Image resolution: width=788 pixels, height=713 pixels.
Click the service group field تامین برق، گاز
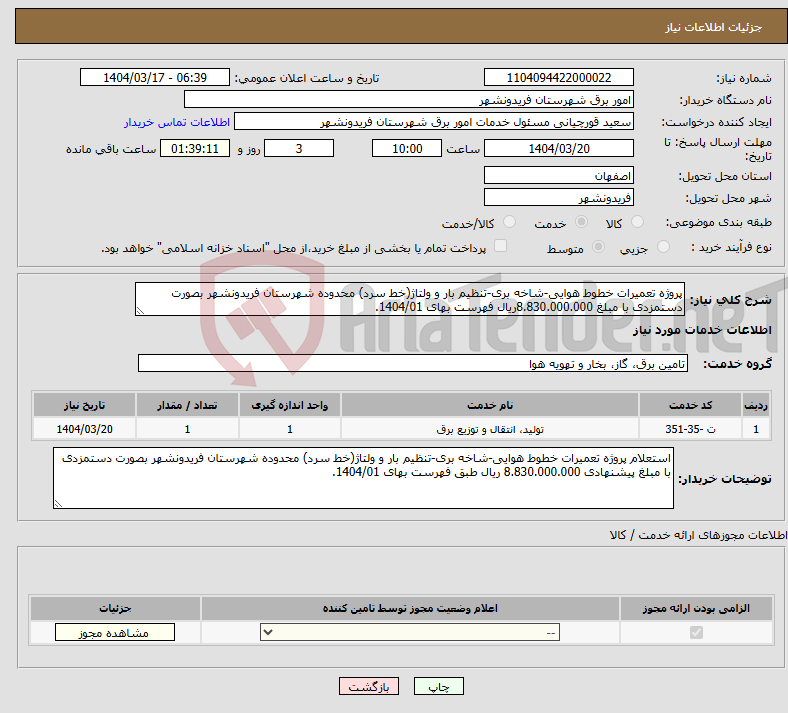click(413, 363)
